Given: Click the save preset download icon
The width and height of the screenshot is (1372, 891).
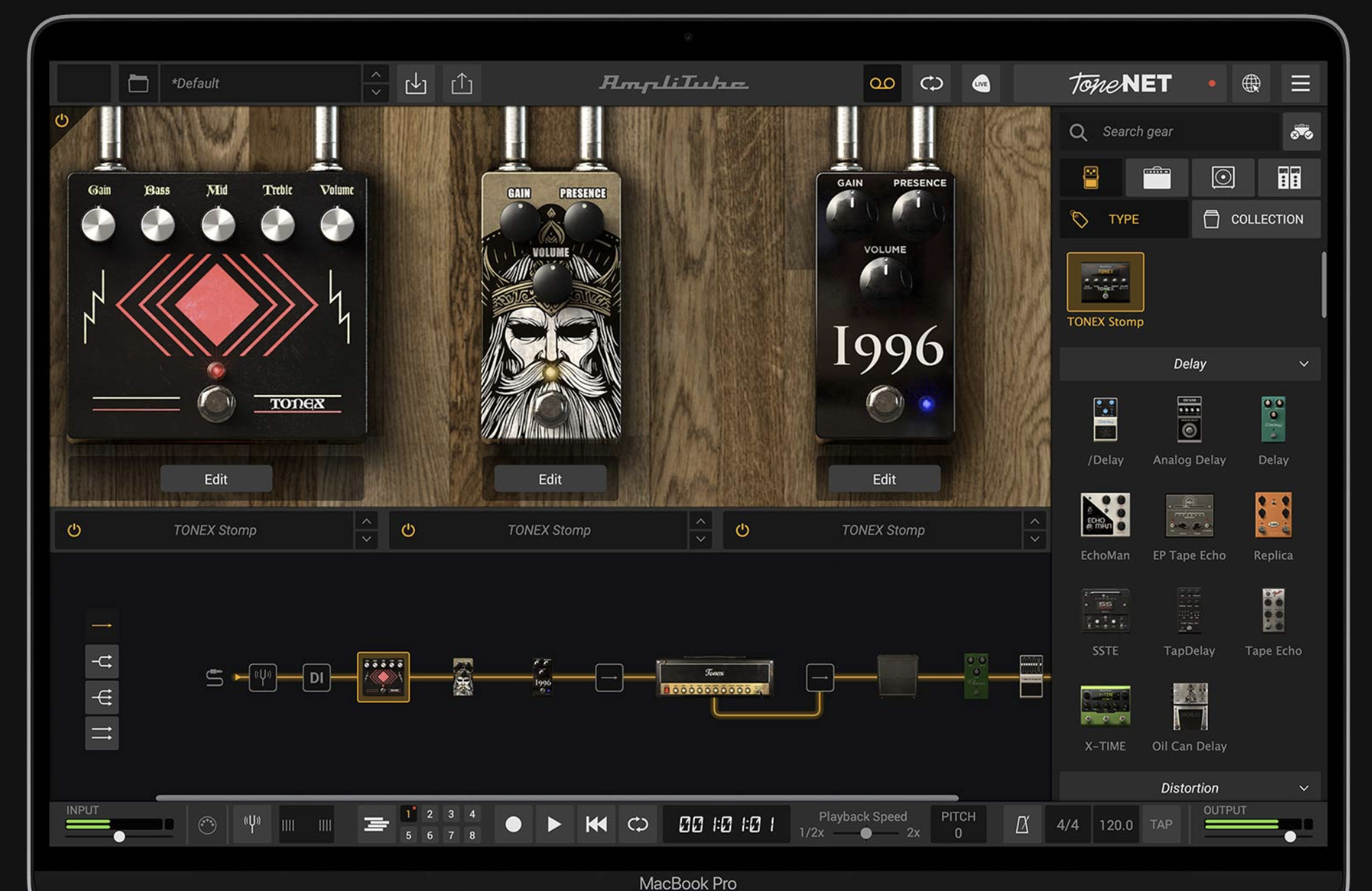Looking at the screenshot, I should (x=416, y=83).
